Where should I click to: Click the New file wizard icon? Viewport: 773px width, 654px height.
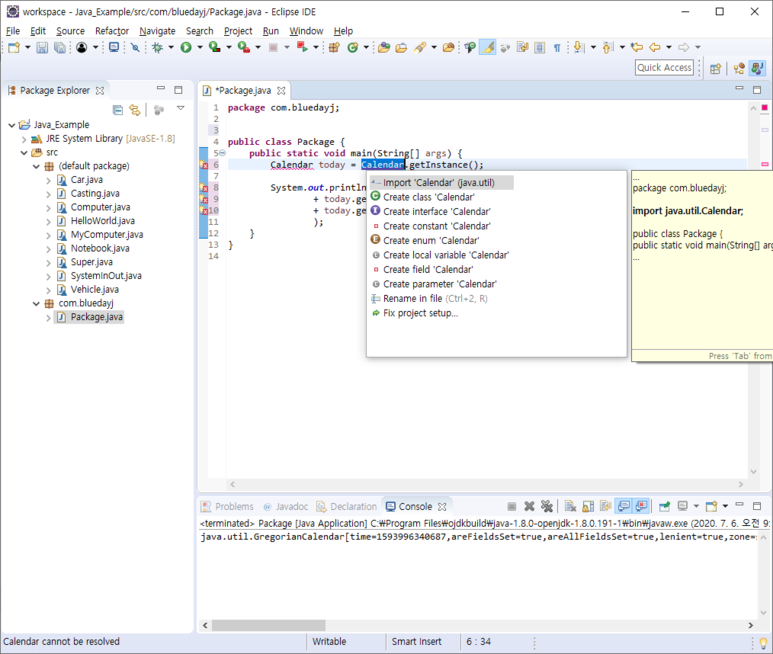click(14, 47)
